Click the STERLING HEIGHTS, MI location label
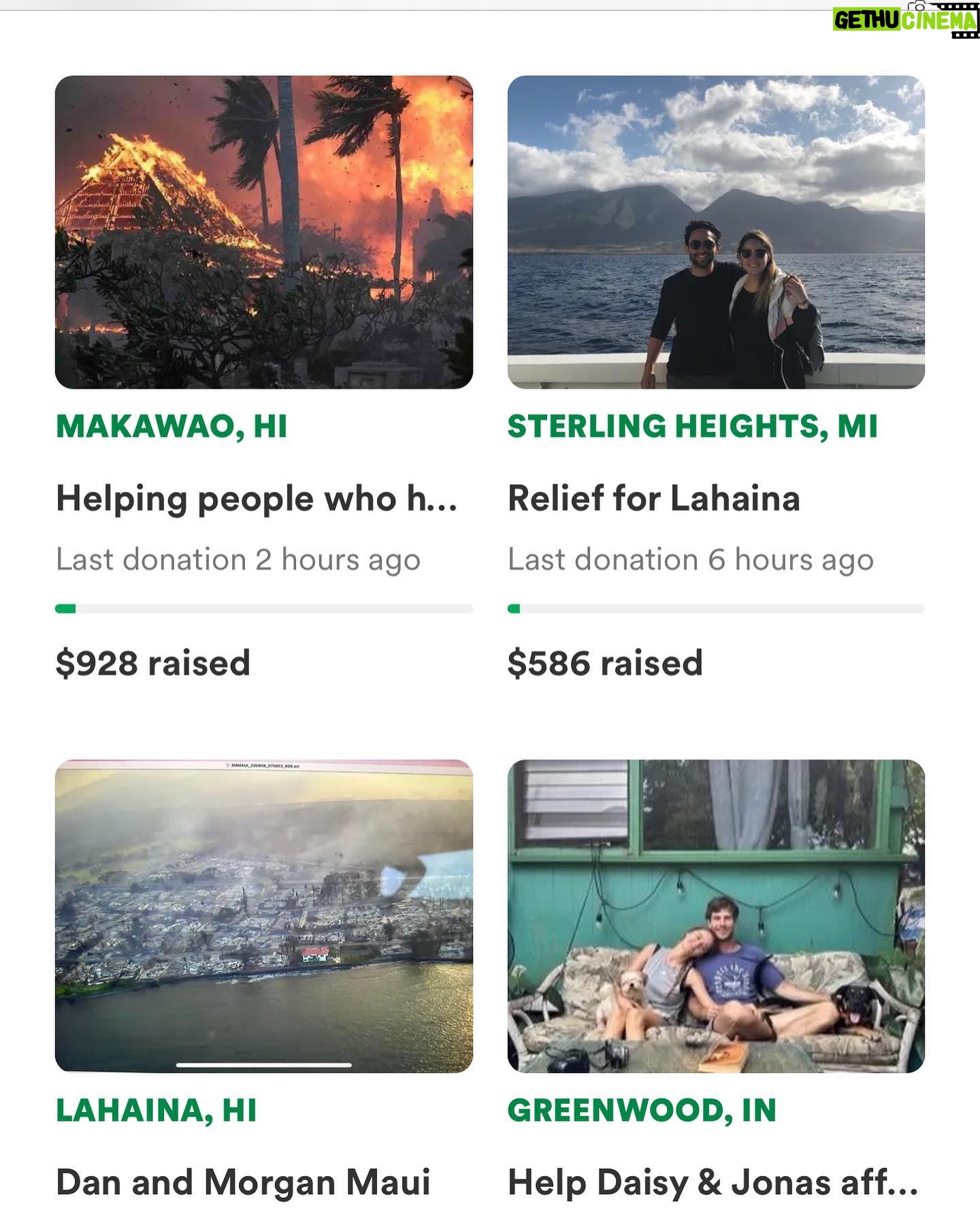This screenshot has width=980, height=1225. [693, 427]
